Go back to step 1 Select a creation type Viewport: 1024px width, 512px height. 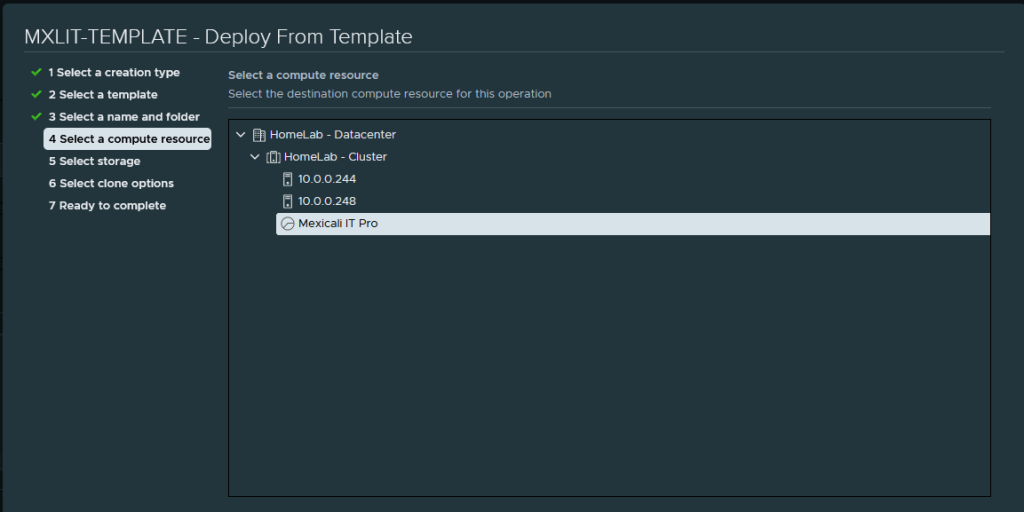[114, 73]
